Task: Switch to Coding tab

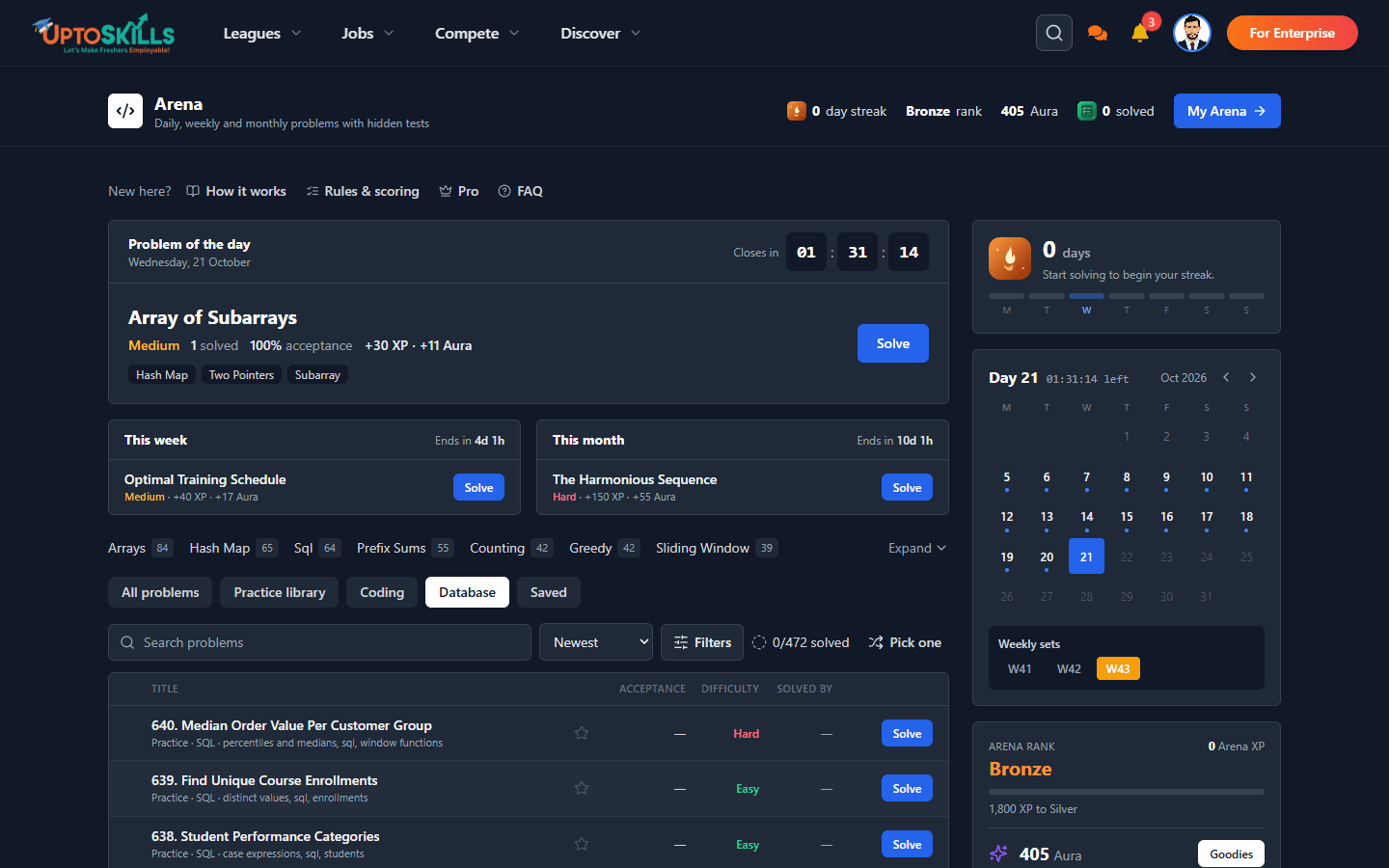Action: point(382,592)
